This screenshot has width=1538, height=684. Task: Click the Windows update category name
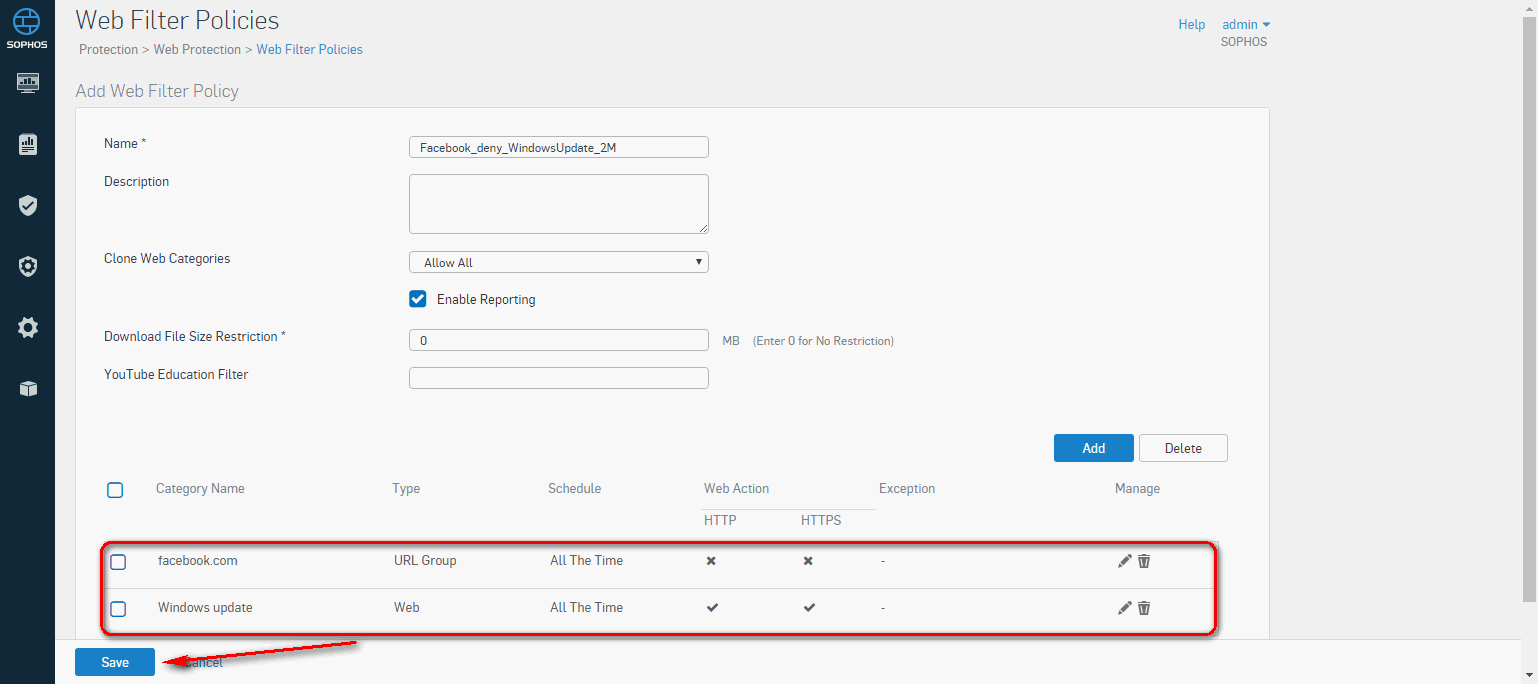coord(205,607)
